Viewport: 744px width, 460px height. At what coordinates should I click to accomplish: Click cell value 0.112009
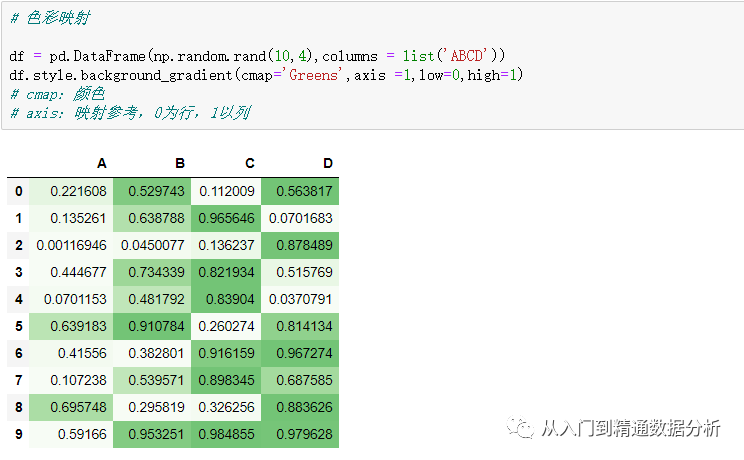(x=227, y=191)
